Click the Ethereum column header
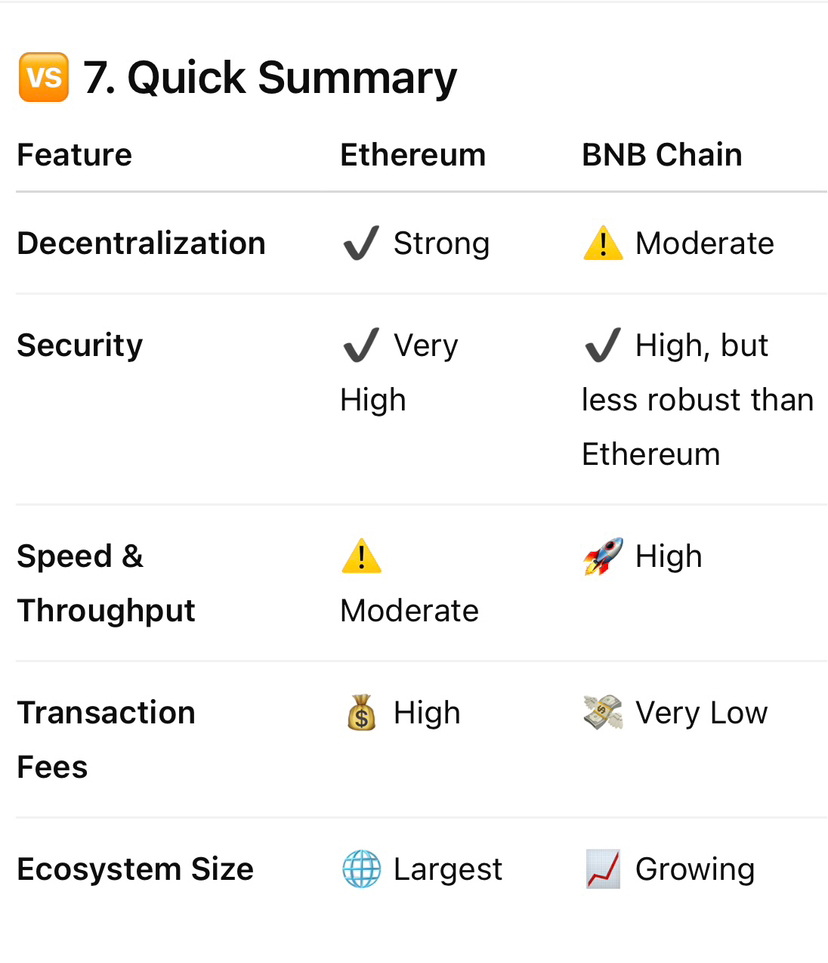828x963 pixels. pyautogui.click(x=413, y=155)
